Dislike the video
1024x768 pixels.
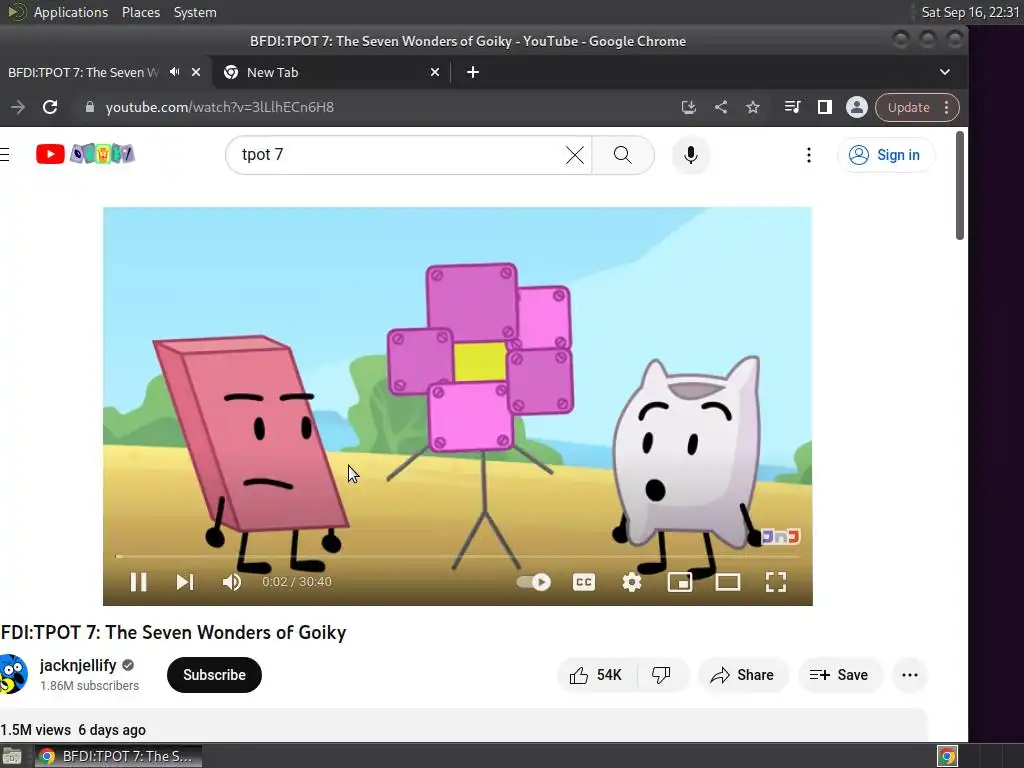click(x=662, y=675)
